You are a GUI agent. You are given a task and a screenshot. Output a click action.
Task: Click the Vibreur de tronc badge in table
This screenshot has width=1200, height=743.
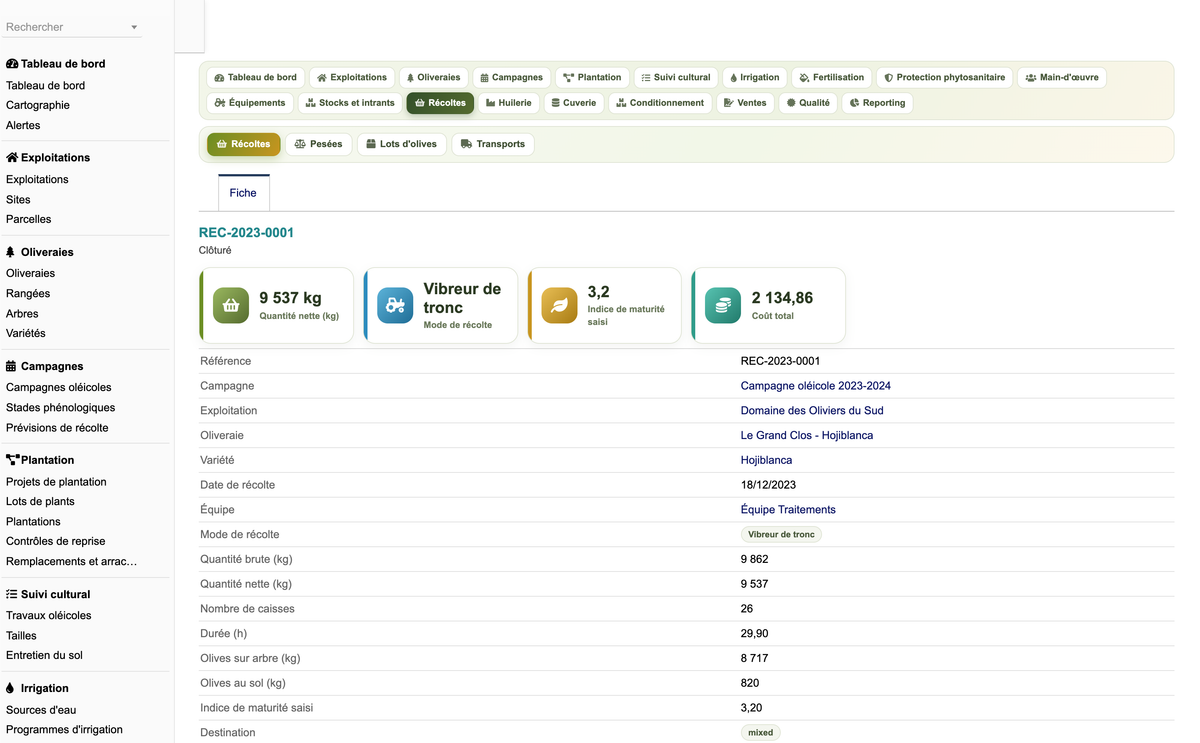tap(781, 534)
